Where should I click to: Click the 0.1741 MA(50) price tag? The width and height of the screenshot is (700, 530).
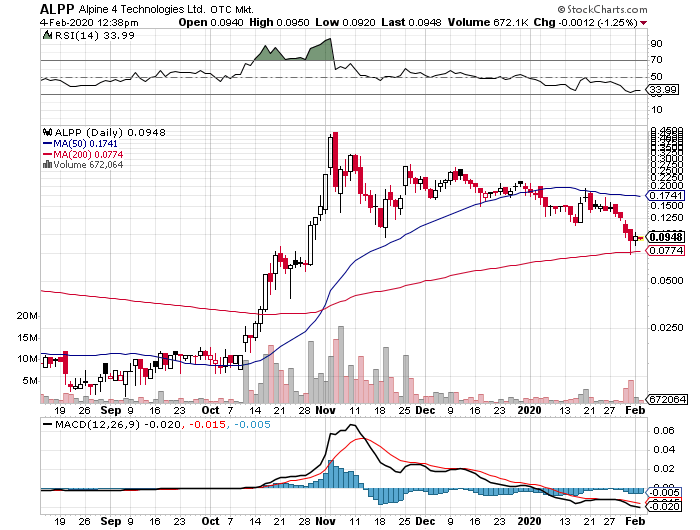pos(665,196)
